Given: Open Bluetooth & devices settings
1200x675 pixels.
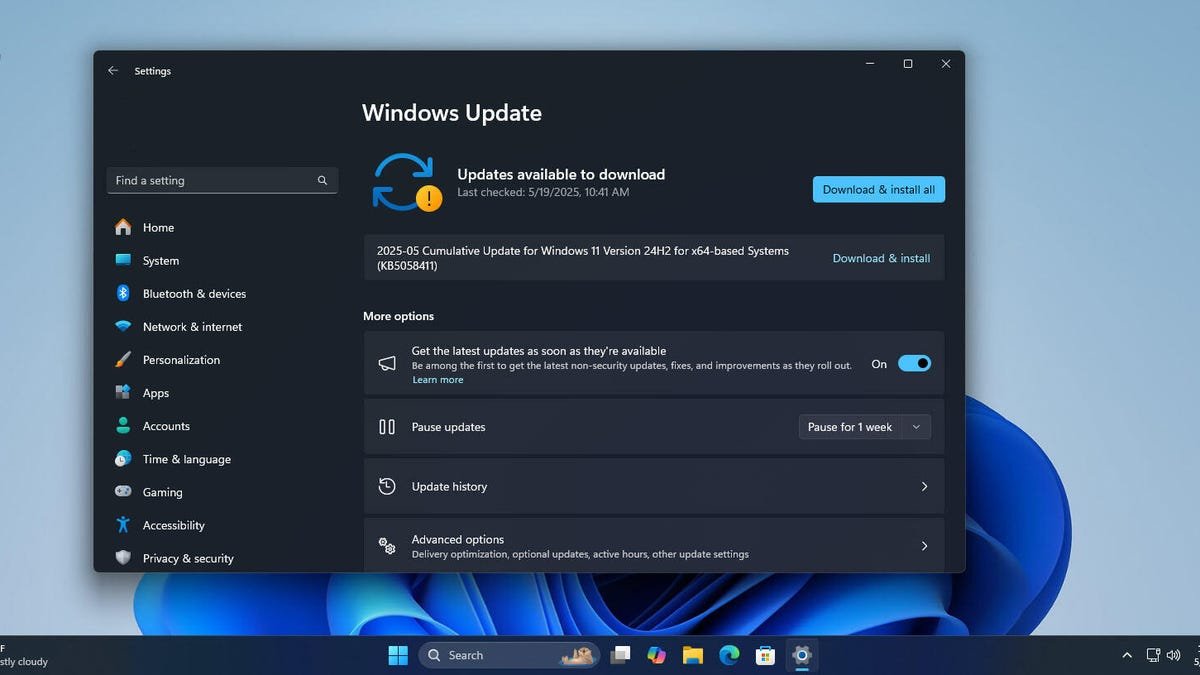Looking at the screenshot, I should [x=194, y=293].
